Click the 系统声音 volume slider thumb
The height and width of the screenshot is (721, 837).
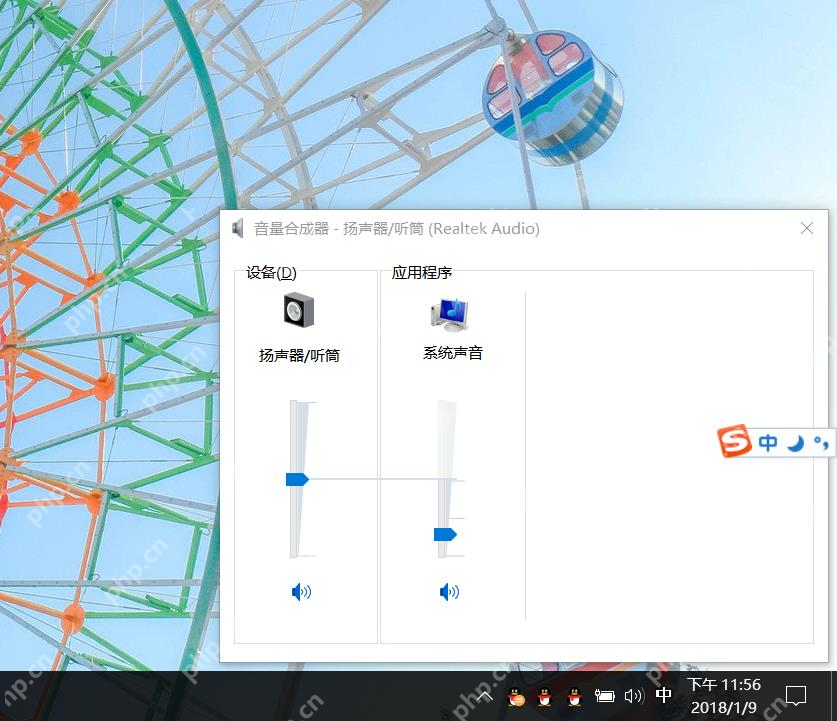click(445, 534)
